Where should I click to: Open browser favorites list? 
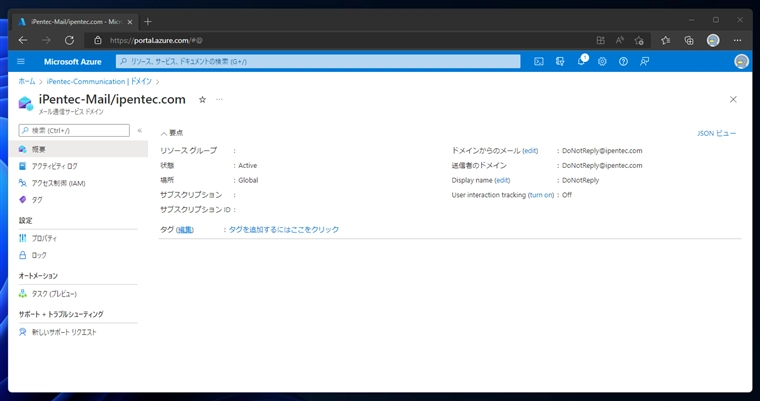tap(665, 40)
